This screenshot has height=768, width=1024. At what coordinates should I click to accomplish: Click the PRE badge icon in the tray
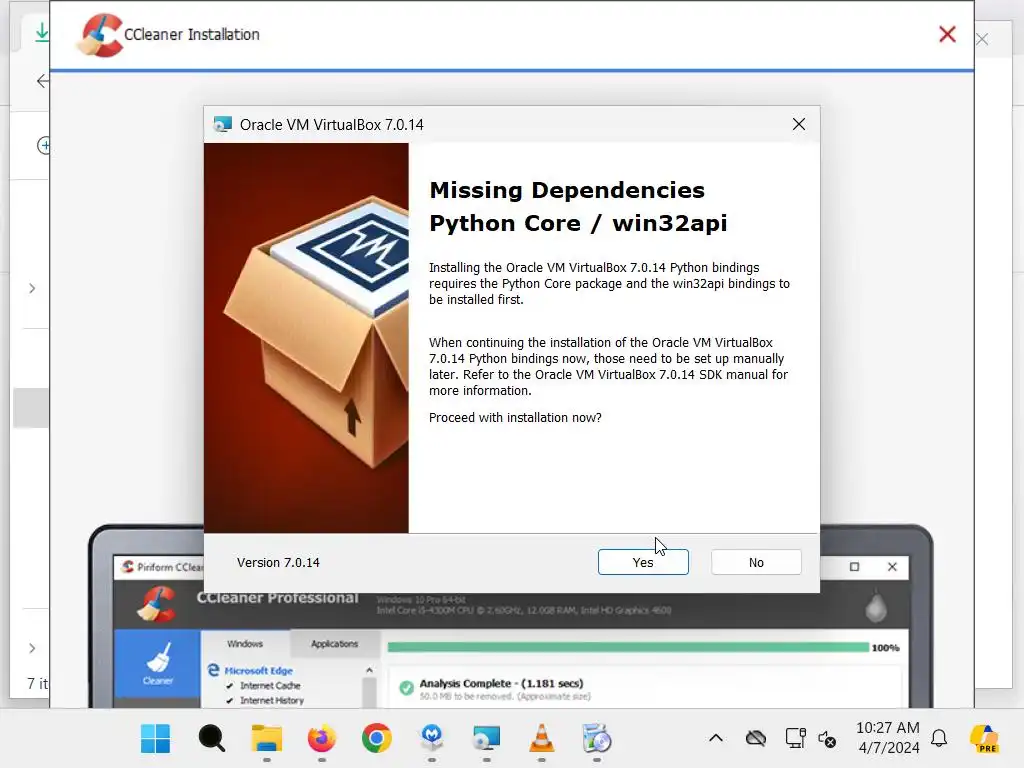pyautogui.click(x=985, y=739)
